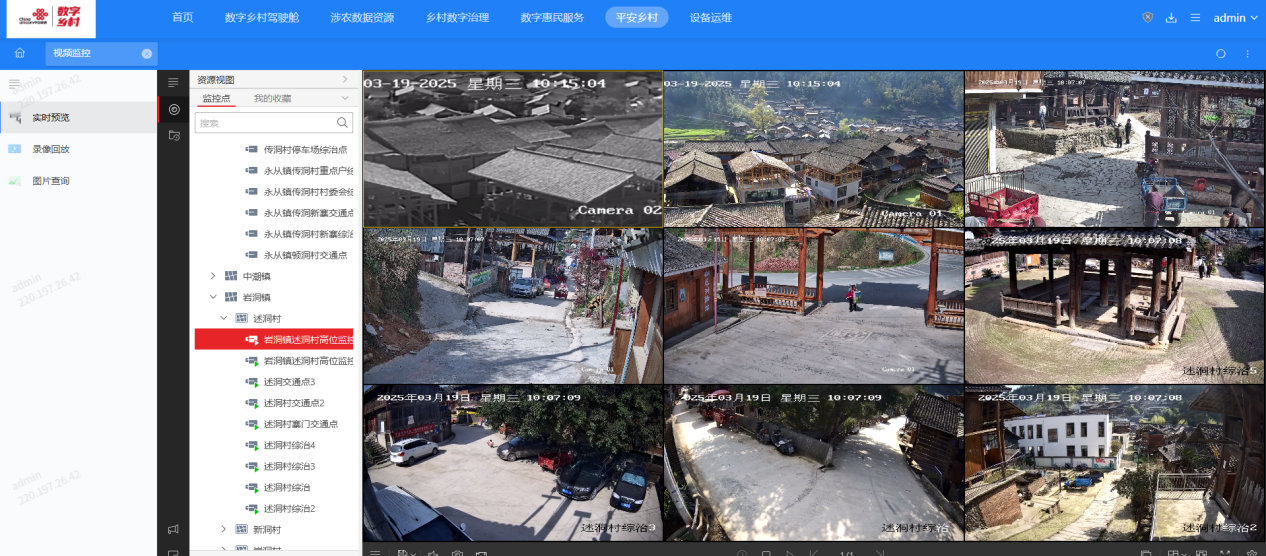Collapse the left navigation menu via hamburger icon
Screen dimensions: 1266x556
pyautogui.click(x=14, y=85)
